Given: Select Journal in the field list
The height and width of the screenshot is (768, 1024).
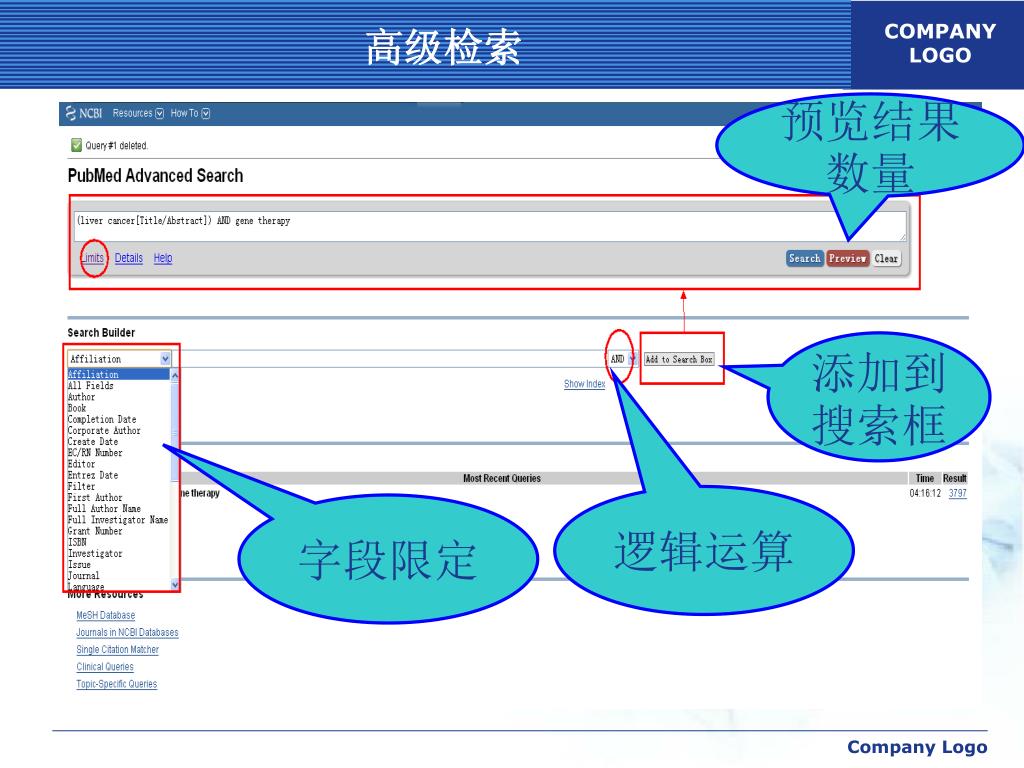Looking at the screenshot, I should pyautogui.click(x=118, y=575).
